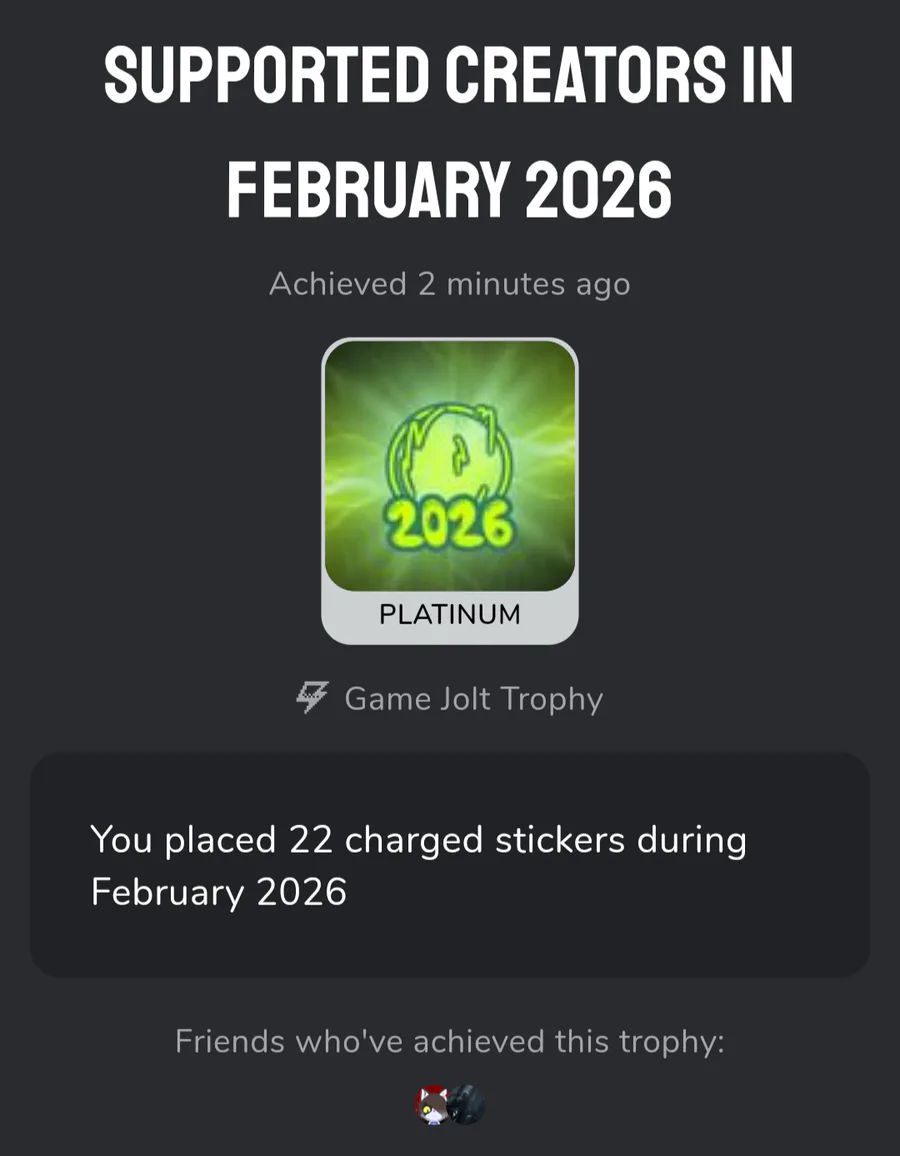Click the word "Friends" above the avatars

click(x=230, y=1041)
